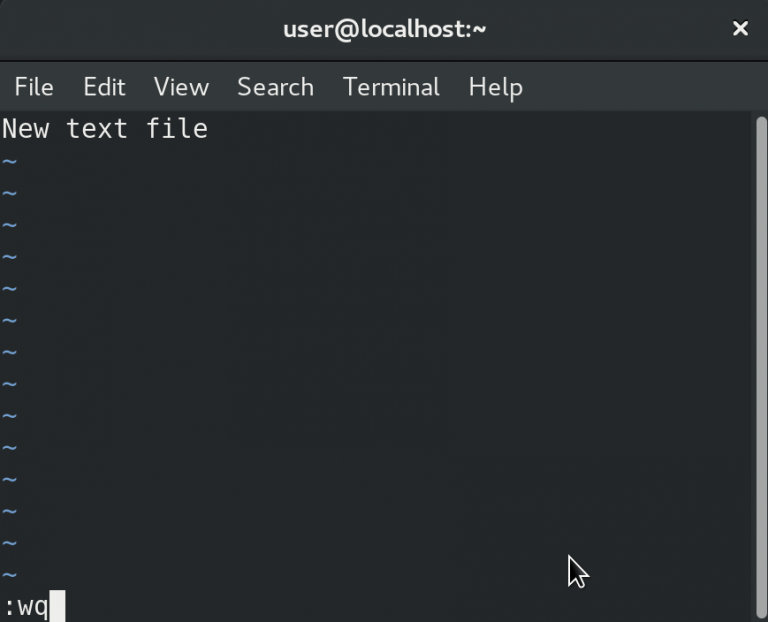Open the Terminal menu

pyautogui.click(x=391, y=87)
